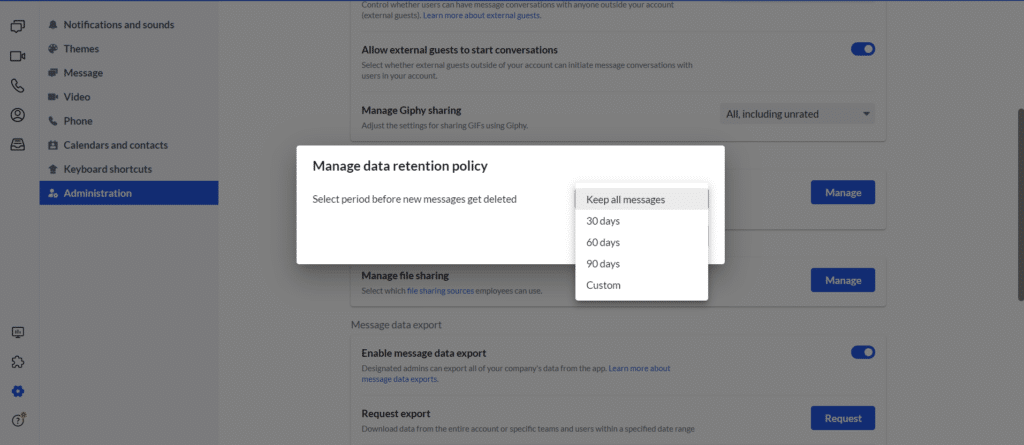Click the inbox tray icon in left rail
The height and width of the screenshot is (445, 1024).
click(x=17, y=145)
